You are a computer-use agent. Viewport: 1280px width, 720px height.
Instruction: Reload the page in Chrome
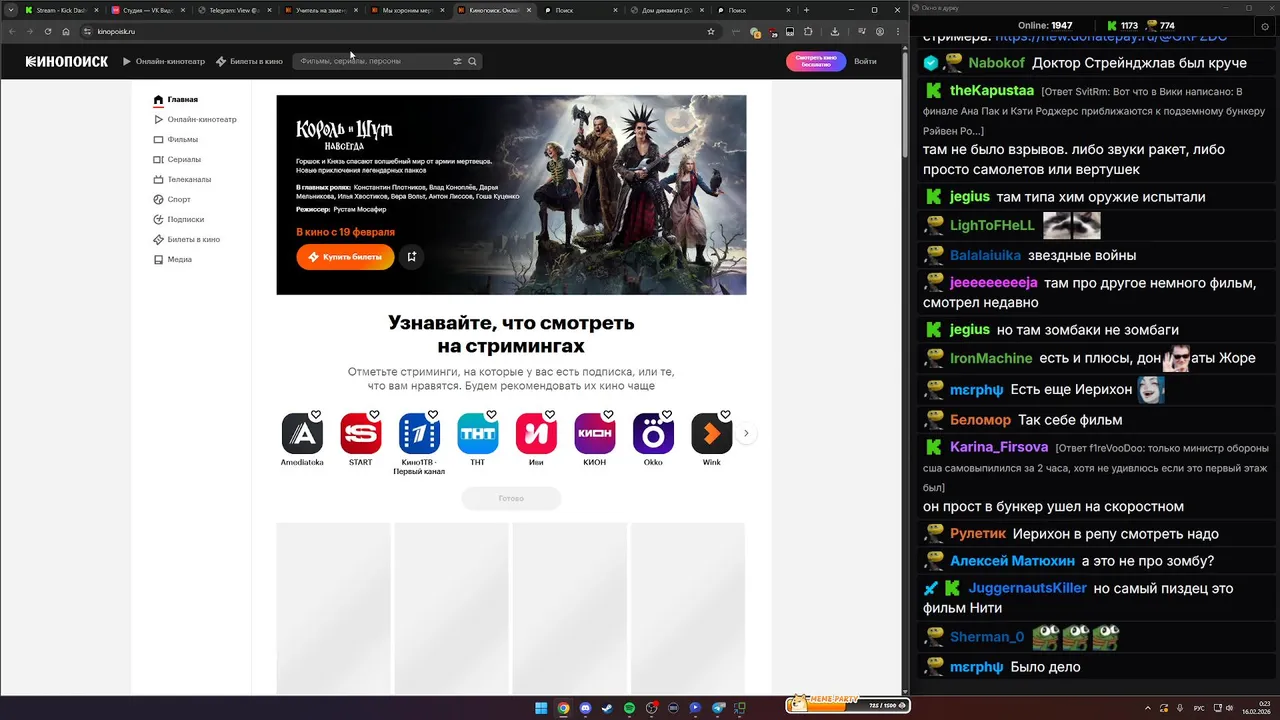[x=47, y=32]
